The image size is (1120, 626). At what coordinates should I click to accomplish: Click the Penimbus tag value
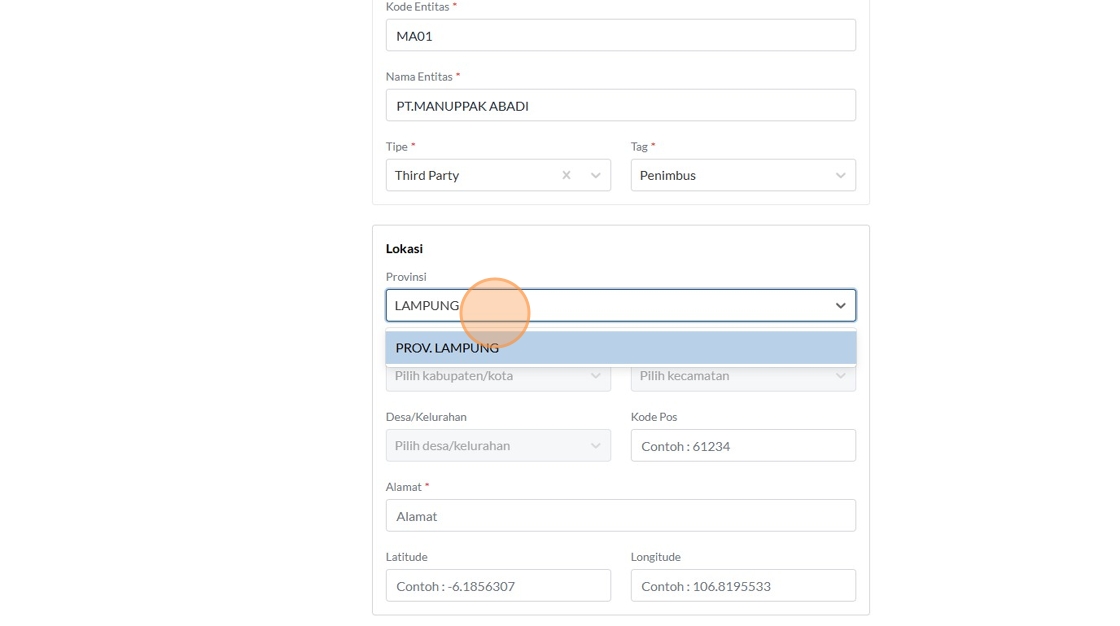[668, 175]
